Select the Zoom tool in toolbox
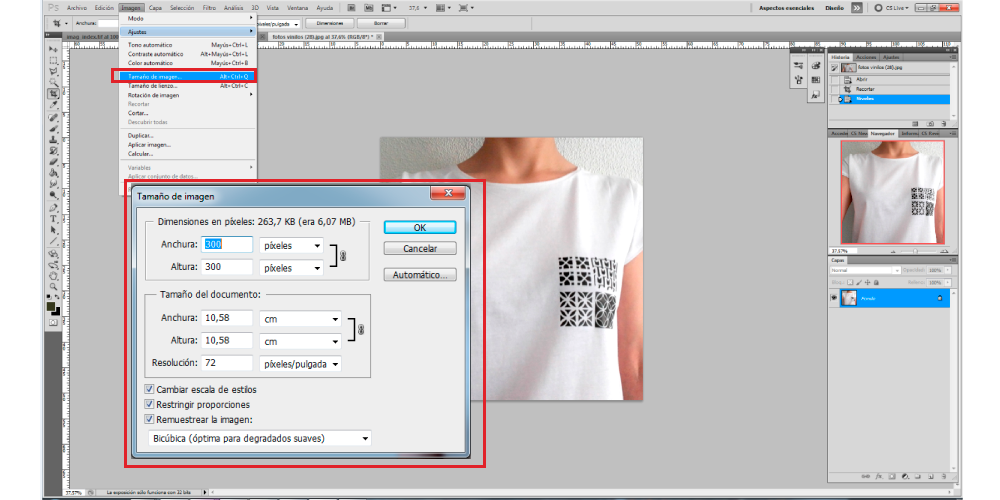Viewport: 1000px width, 500px height. coord(54,288)
